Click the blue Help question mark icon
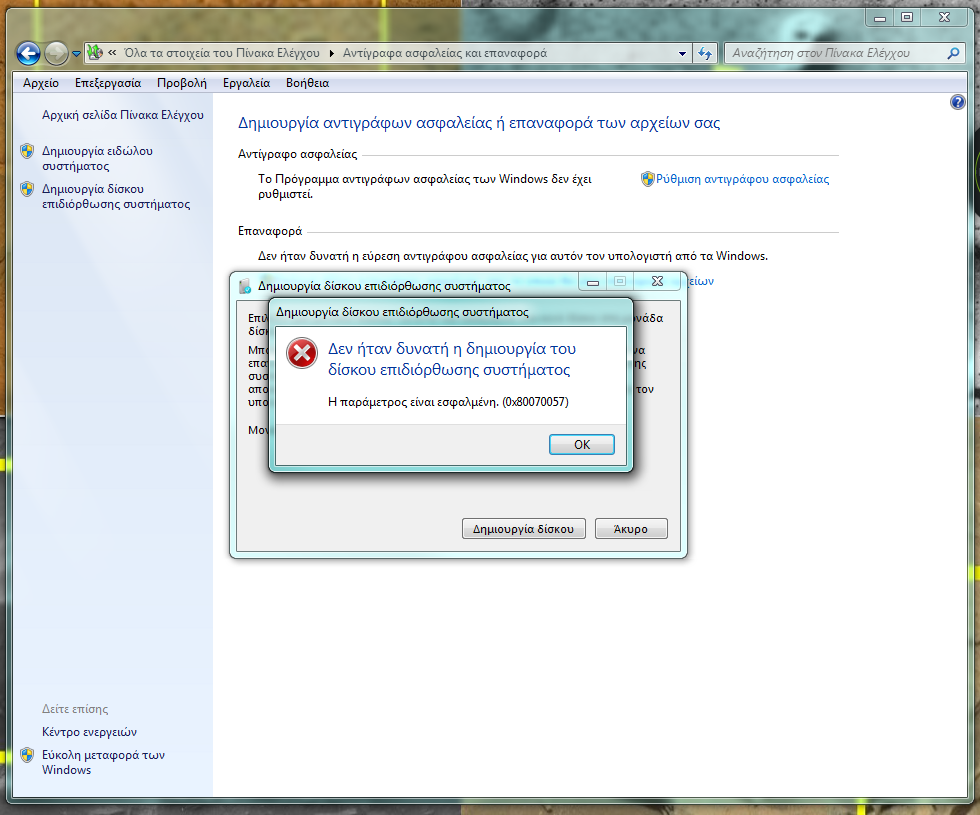Image resolution: width=980 pixels, height=815 pixels. pos(957,102)
